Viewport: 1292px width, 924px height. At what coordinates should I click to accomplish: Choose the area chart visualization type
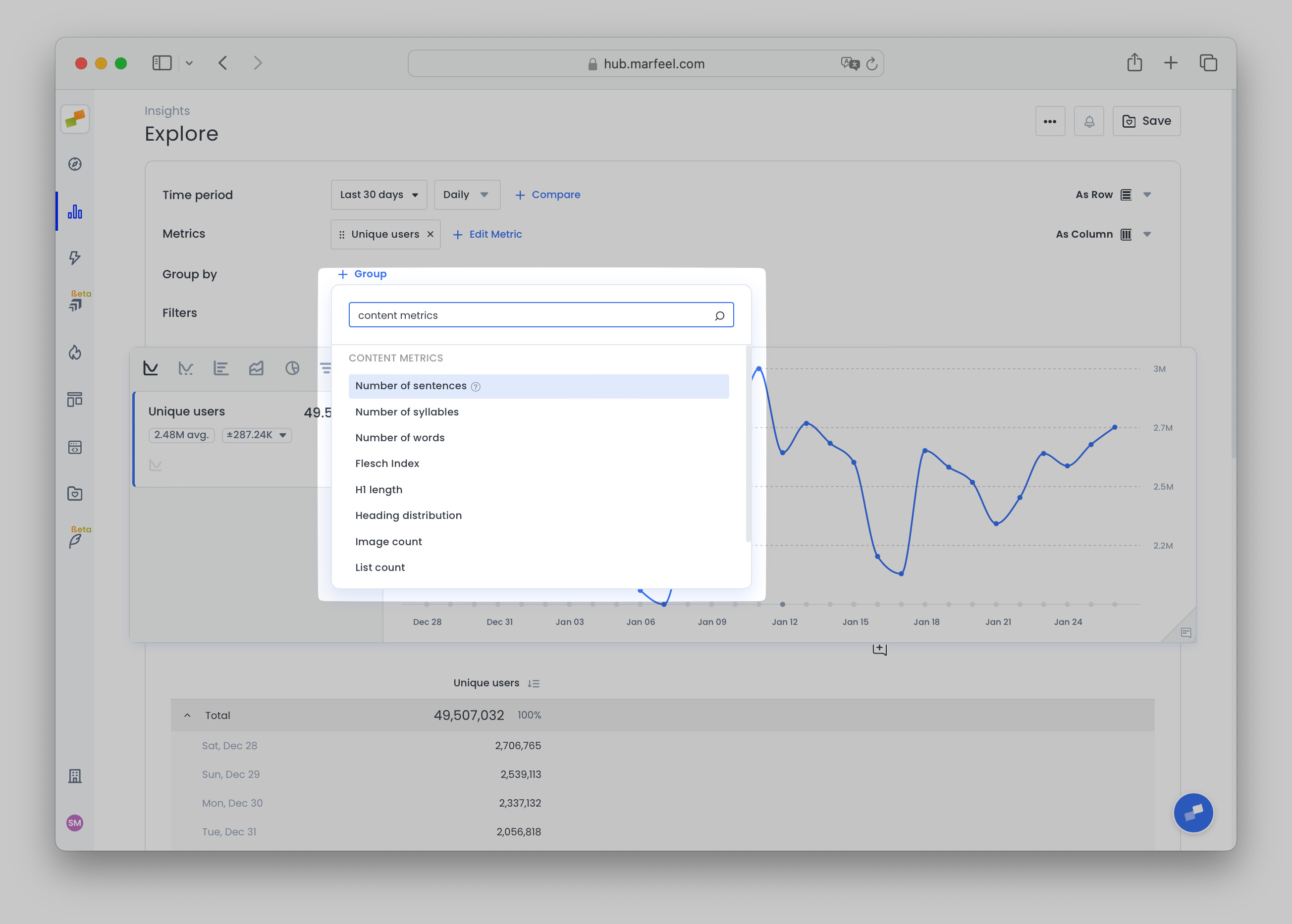pyautogui.click(x=257, y=367)
